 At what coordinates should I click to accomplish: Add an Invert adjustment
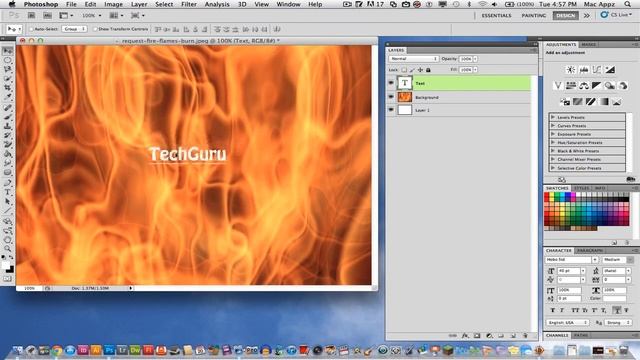(x=565, y=102)
